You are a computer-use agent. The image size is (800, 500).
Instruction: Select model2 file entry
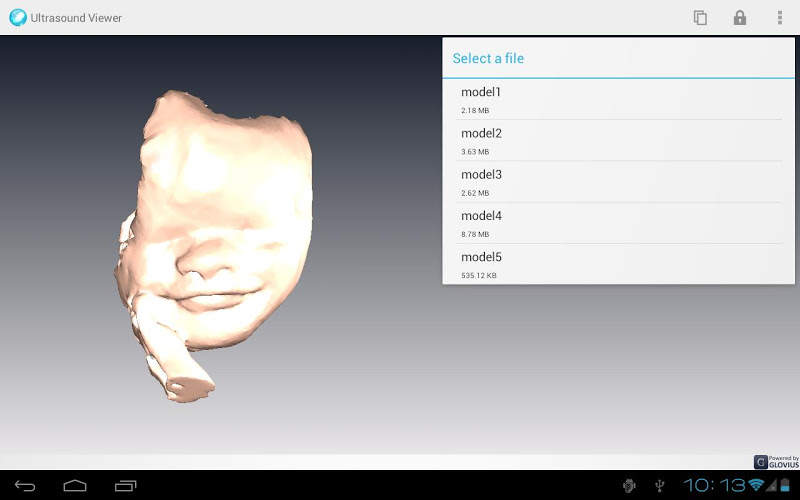click(x=618, y=141)
